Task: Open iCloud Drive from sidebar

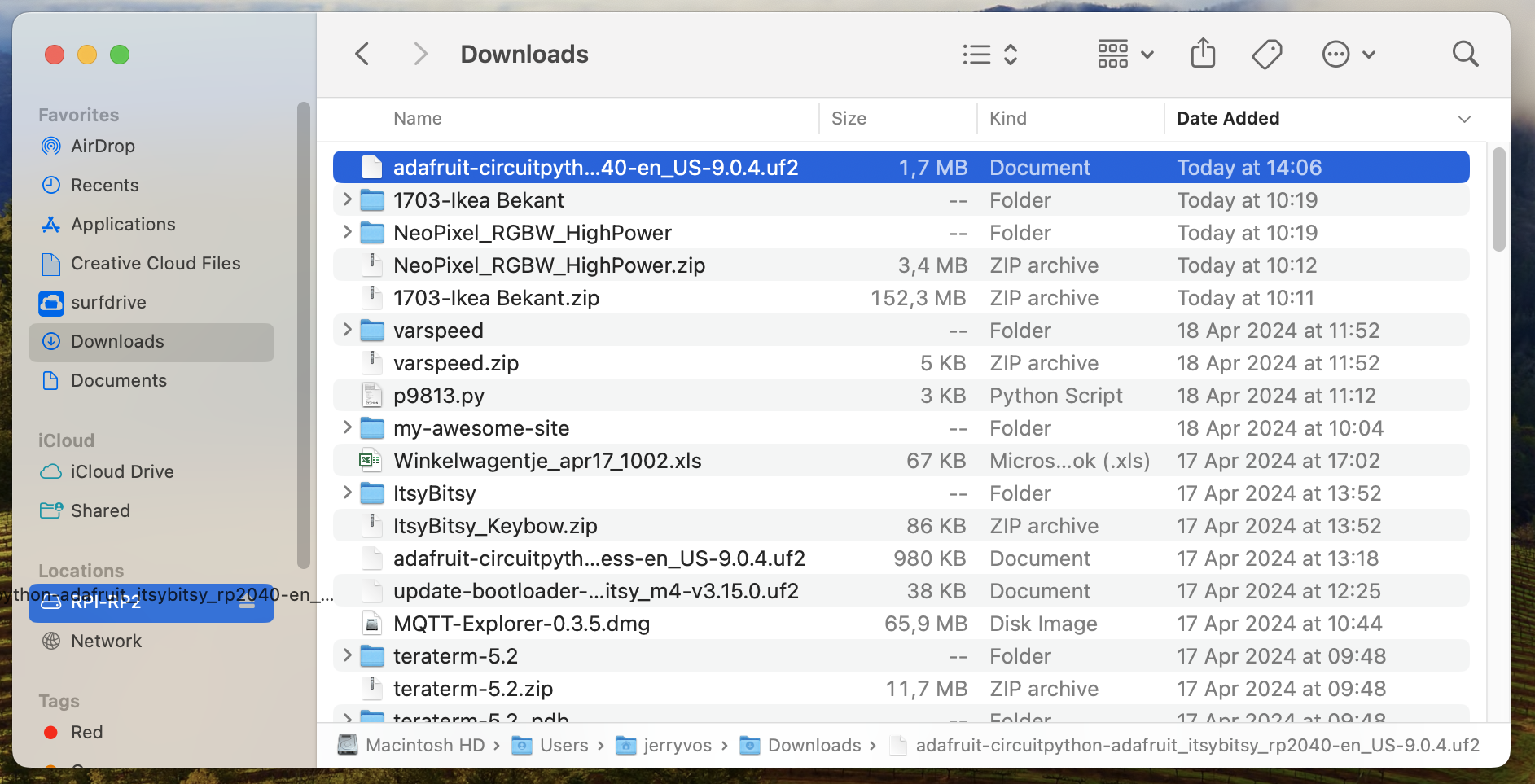Action: (122, 471)
